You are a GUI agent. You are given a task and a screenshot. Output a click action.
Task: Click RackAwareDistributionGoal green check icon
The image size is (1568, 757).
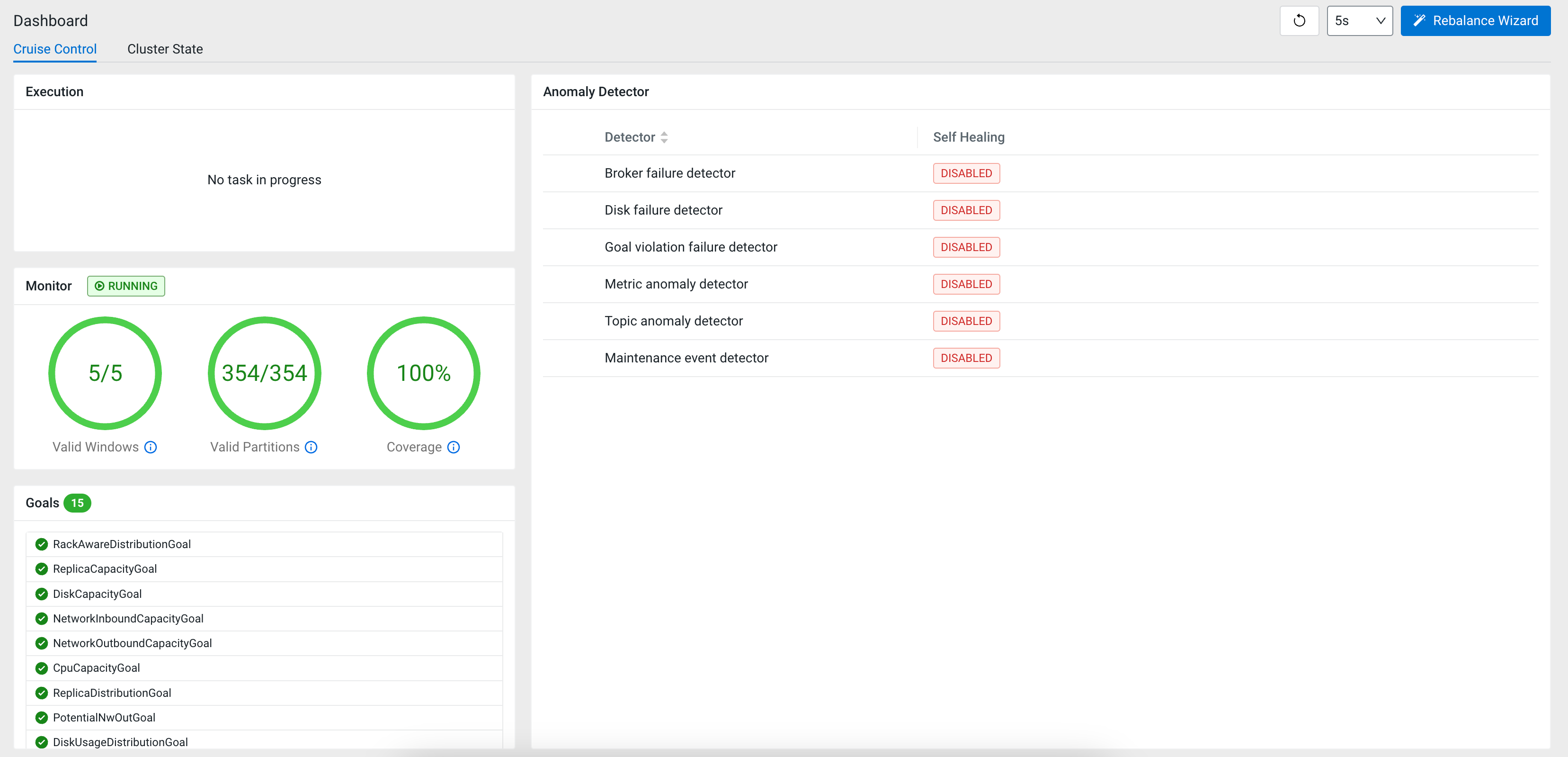pyautogui.click(x=41, y=544)
